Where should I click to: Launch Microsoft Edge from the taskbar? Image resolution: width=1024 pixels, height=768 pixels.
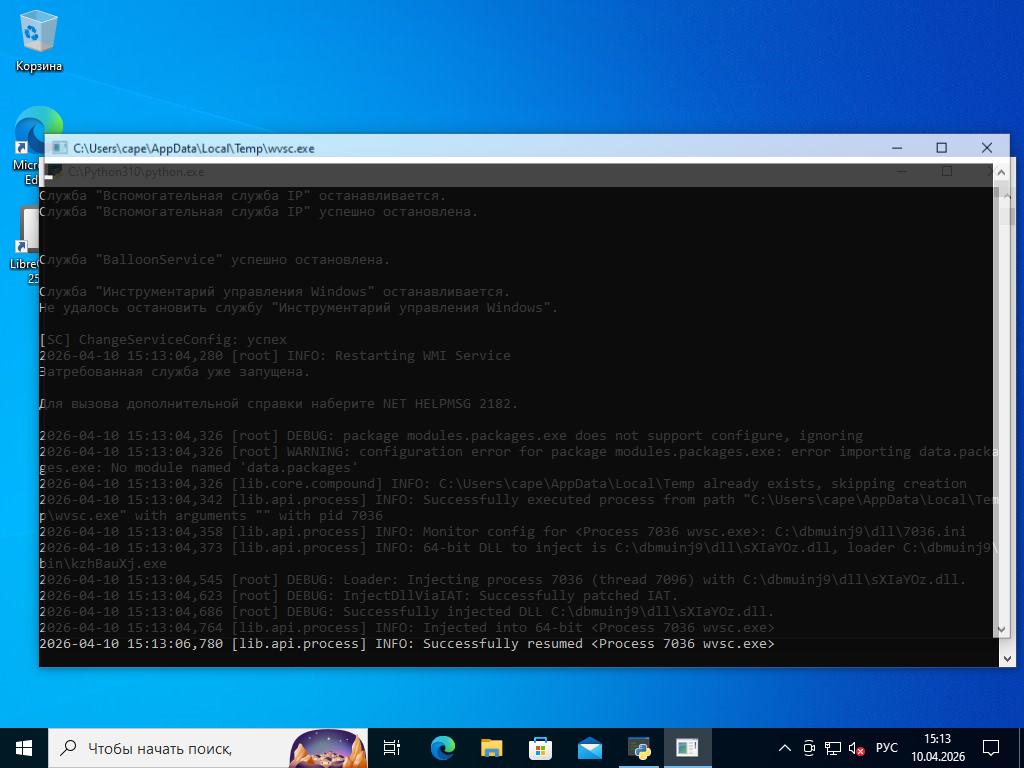442,748
